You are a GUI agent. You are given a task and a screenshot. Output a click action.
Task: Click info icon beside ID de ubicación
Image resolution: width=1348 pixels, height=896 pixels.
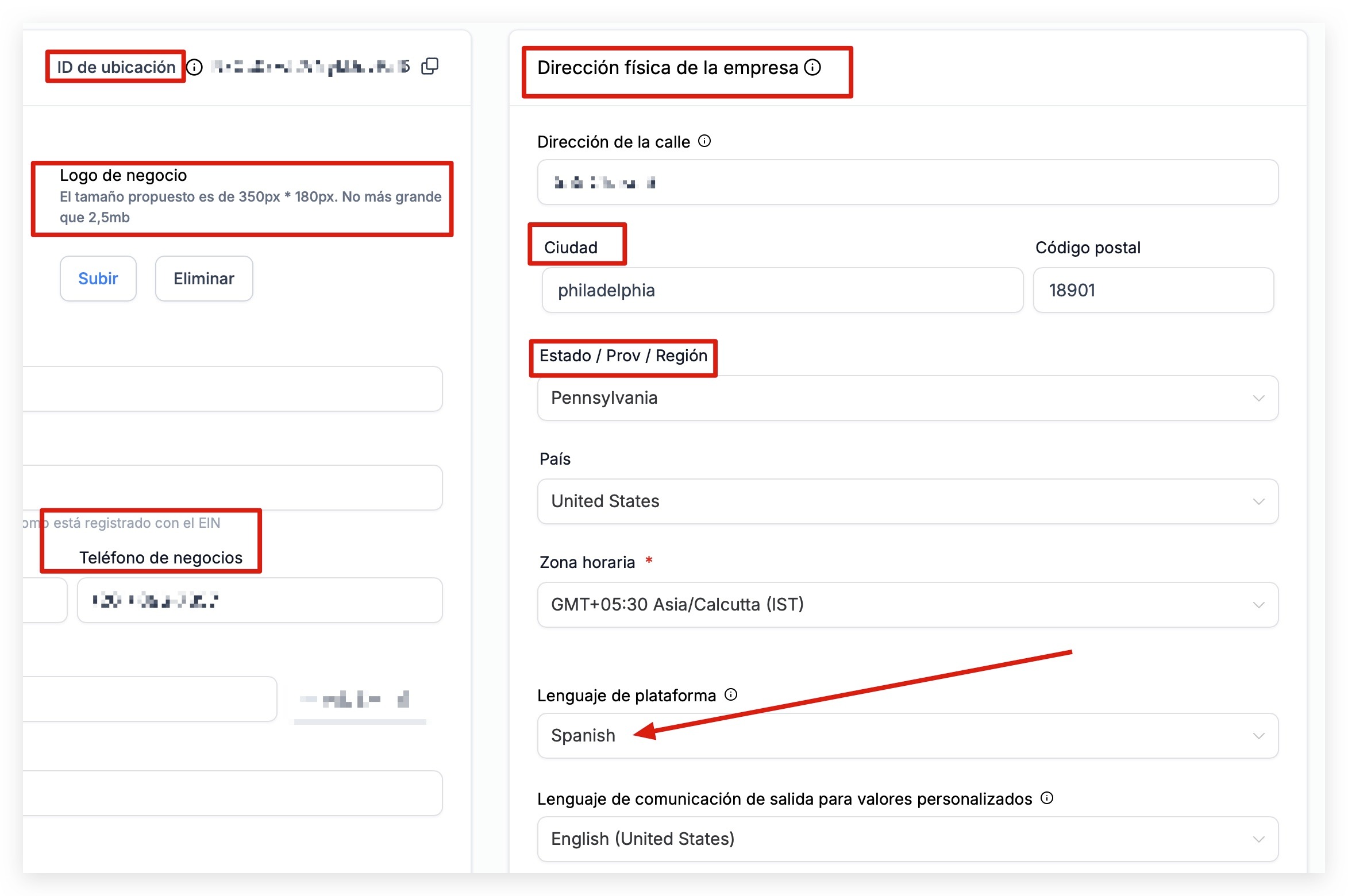coord(195,68)
